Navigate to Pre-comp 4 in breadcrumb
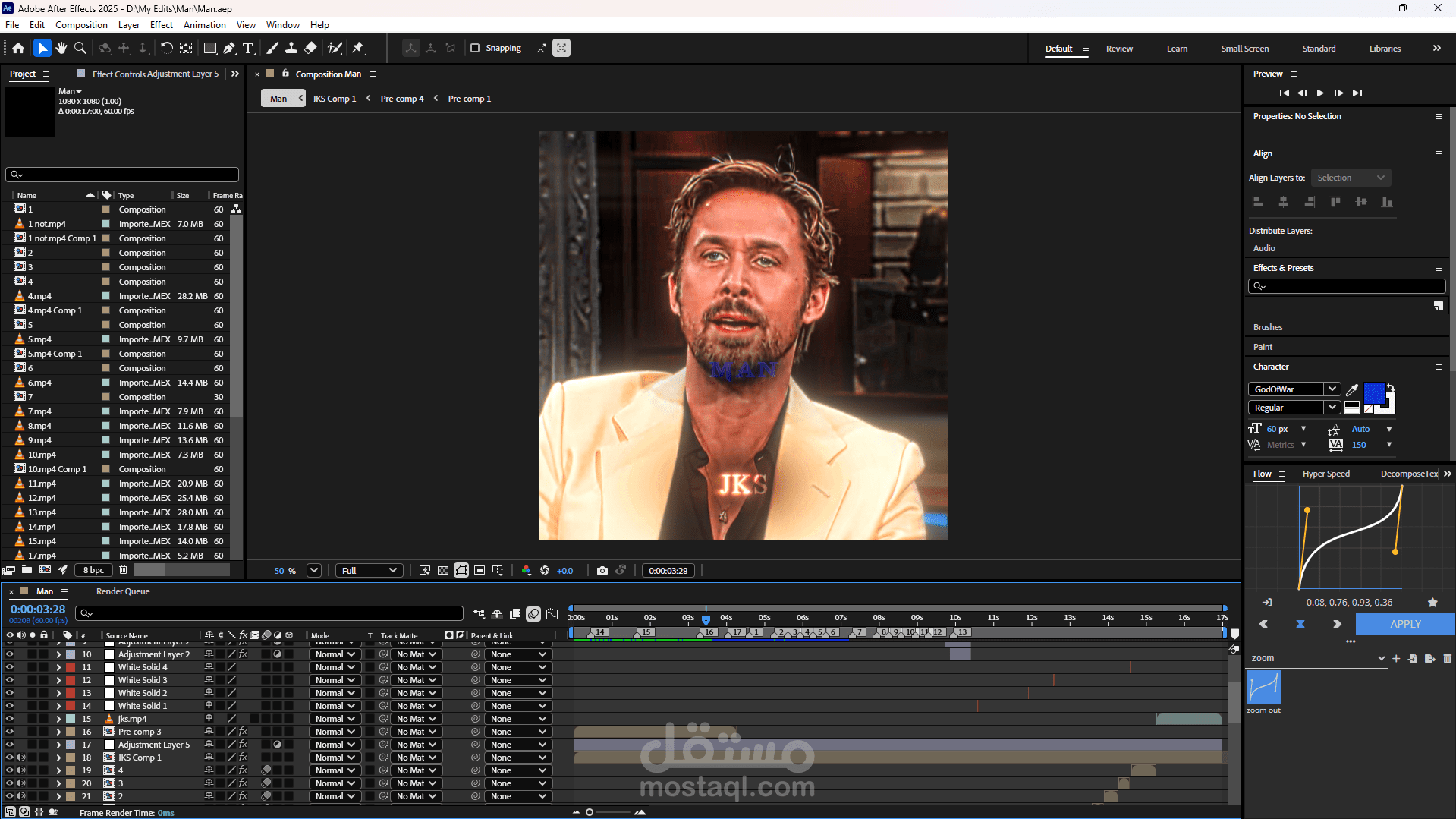The image size is (1456, 819). 402,99
